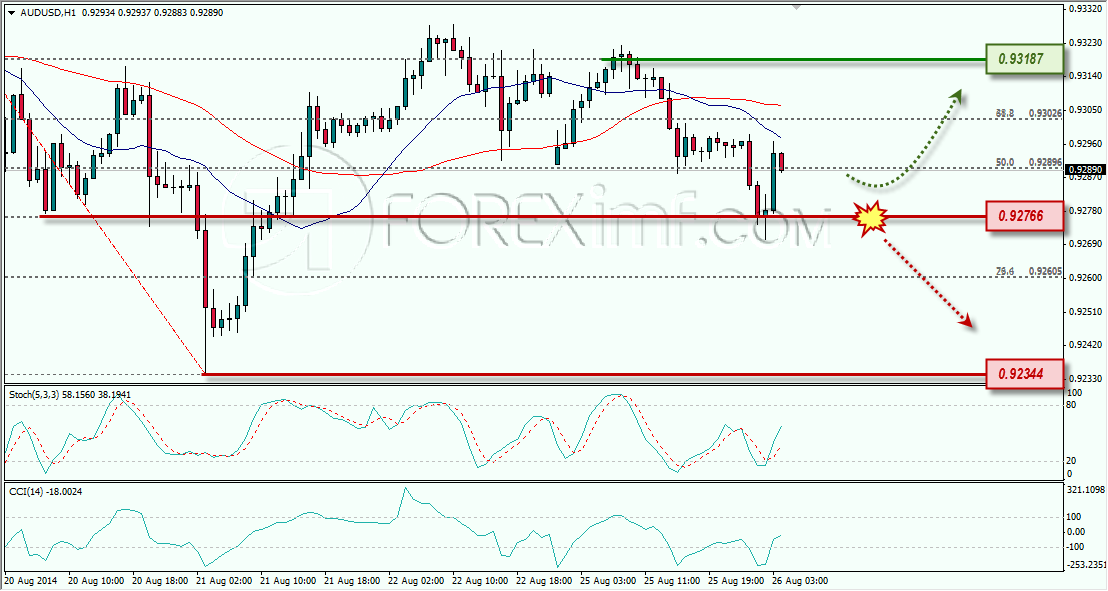Click the 25 Aug 11:00 time label
Screen dimensions: 1108x591
tap(673, 580)
